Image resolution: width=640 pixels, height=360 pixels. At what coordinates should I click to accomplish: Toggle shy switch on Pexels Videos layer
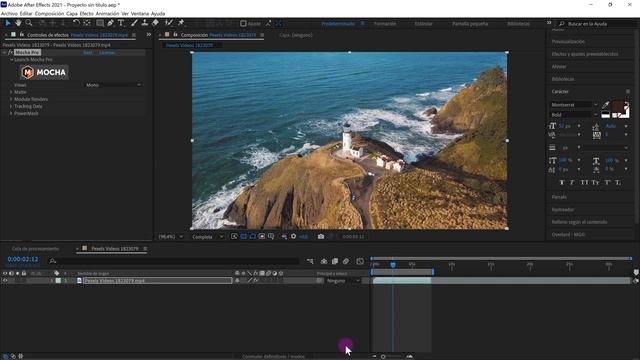(237, 281)
